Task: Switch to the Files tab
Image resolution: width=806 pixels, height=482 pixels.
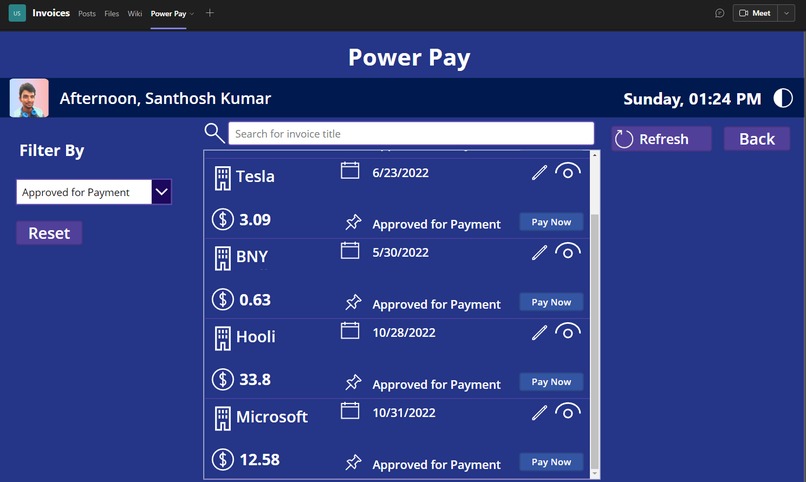Action: click(112, 14)
